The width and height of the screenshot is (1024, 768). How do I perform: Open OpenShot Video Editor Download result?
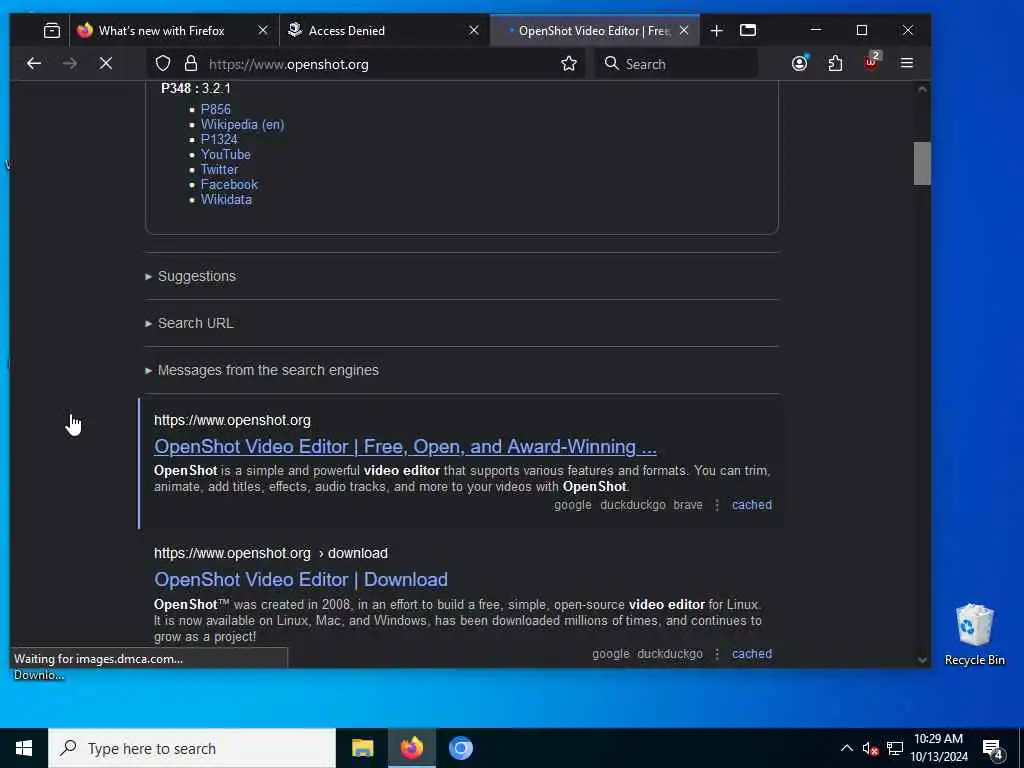click(x=301, y=580)
